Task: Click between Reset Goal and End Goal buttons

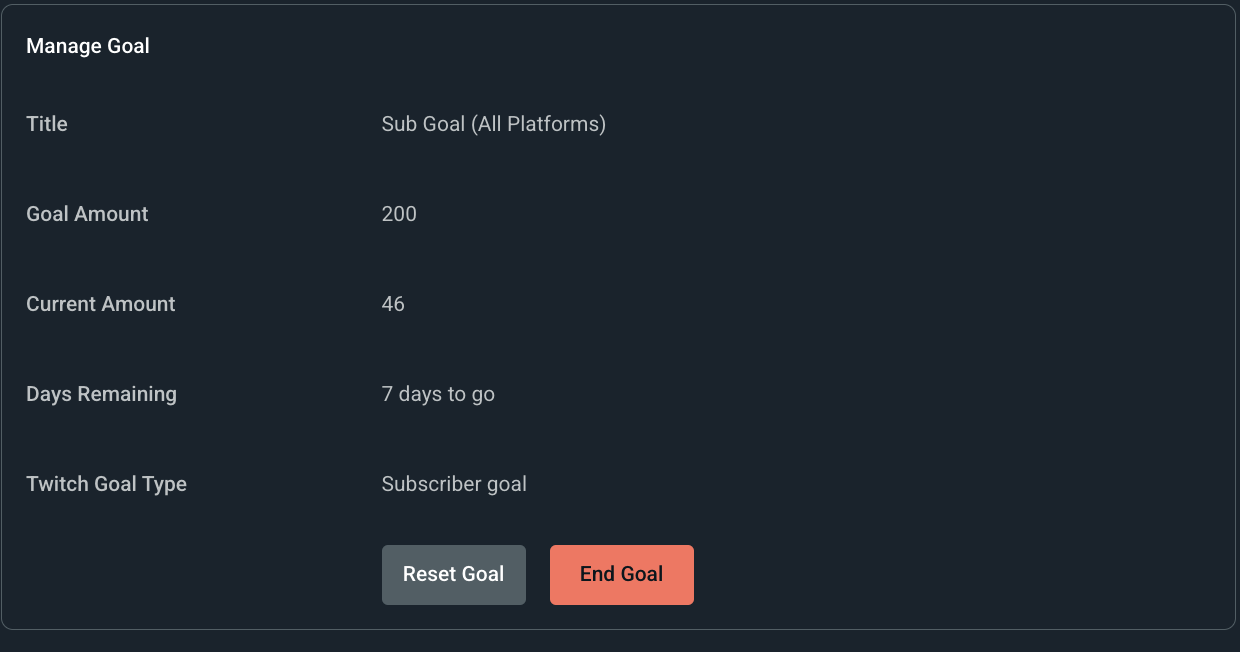Action: pos(538,574)
